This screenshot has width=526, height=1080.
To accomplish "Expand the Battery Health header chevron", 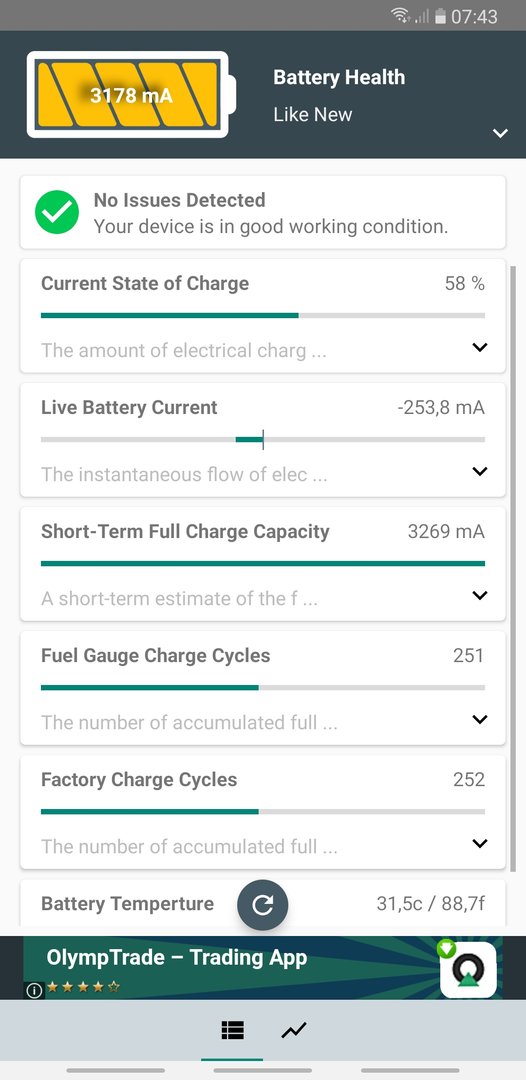I will (501, 133).
